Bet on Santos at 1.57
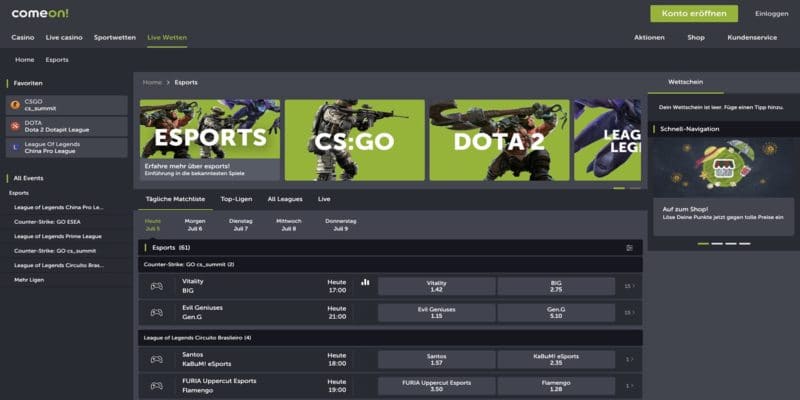800x400 pixels. pos(437,359)
